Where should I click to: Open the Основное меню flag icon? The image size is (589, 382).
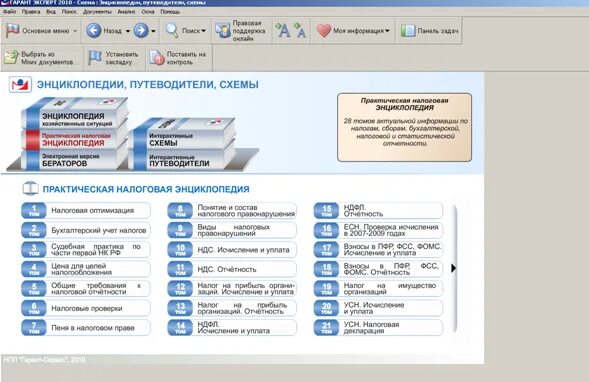click(12, 30)
